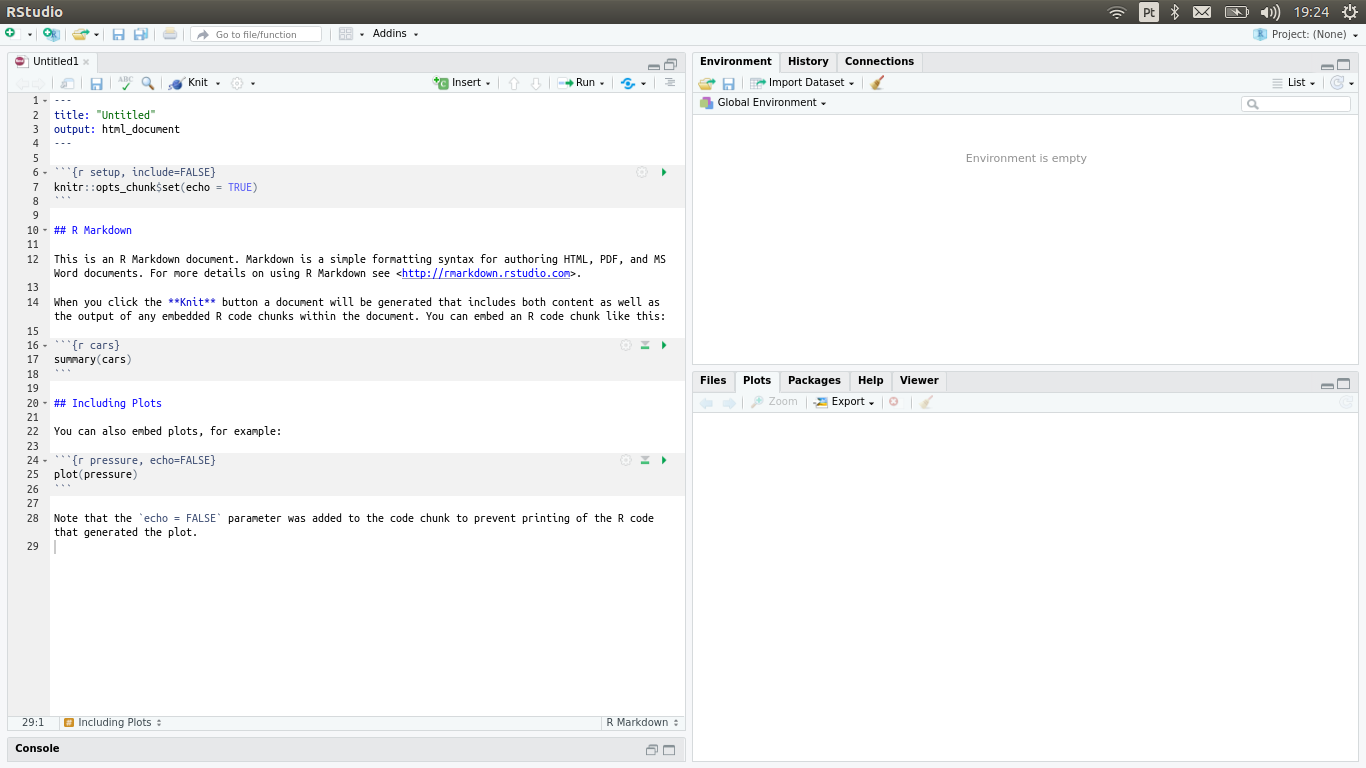Open the rmarkdown.rstudio.com link
The width and height of the screenshot is (1366, 768).
[x=486, y=274]
